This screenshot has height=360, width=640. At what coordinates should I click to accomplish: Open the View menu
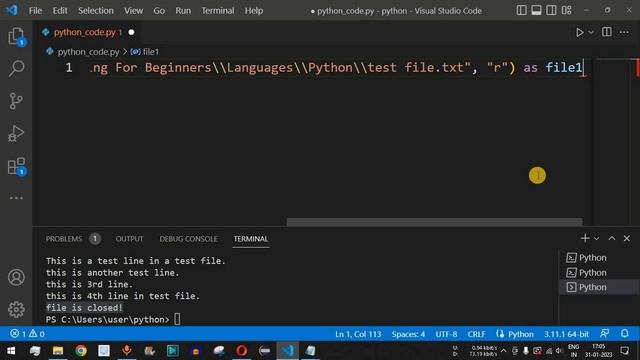[133, 11]
